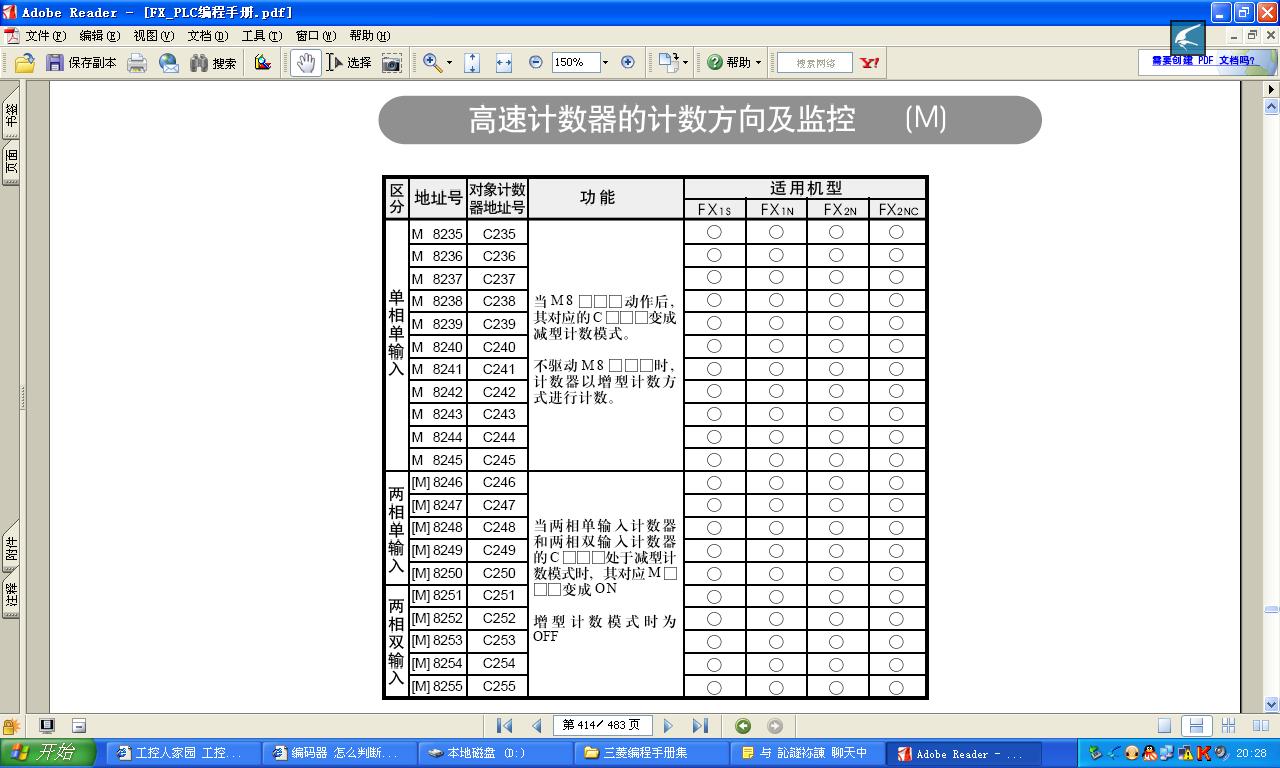The image size is (1280, 768).
Task: Open the 文件 menu
Action: pyautogui.click(x=44, y=36)
